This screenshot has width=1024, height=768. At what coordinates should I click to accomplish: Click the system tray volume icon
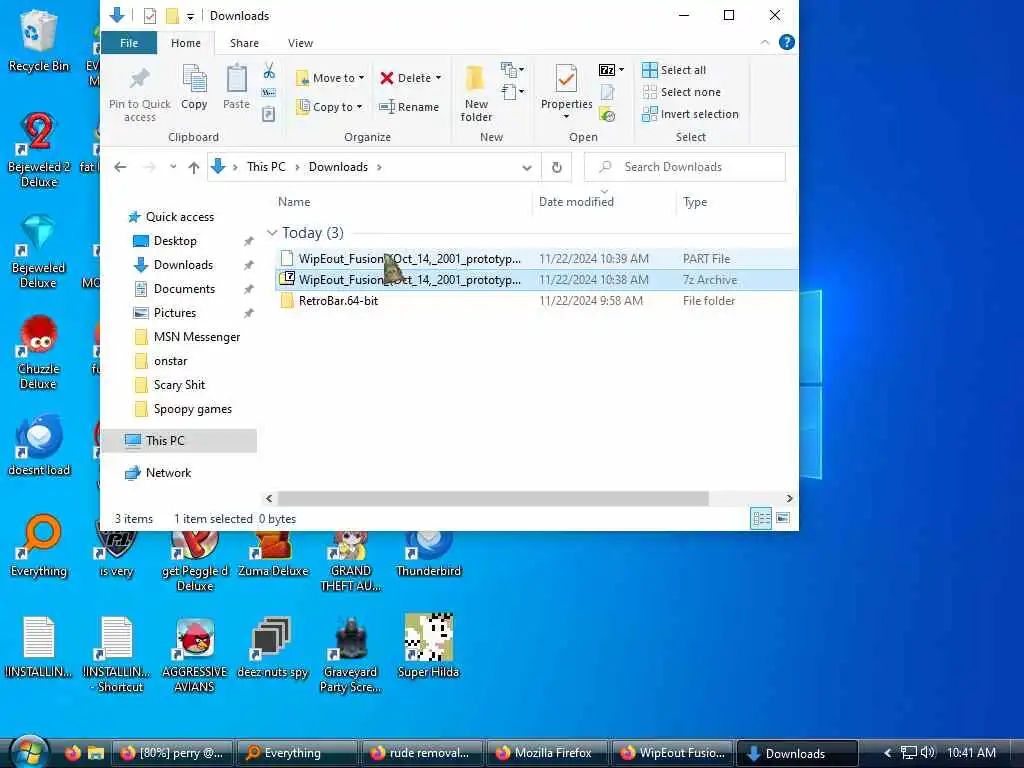928,753
